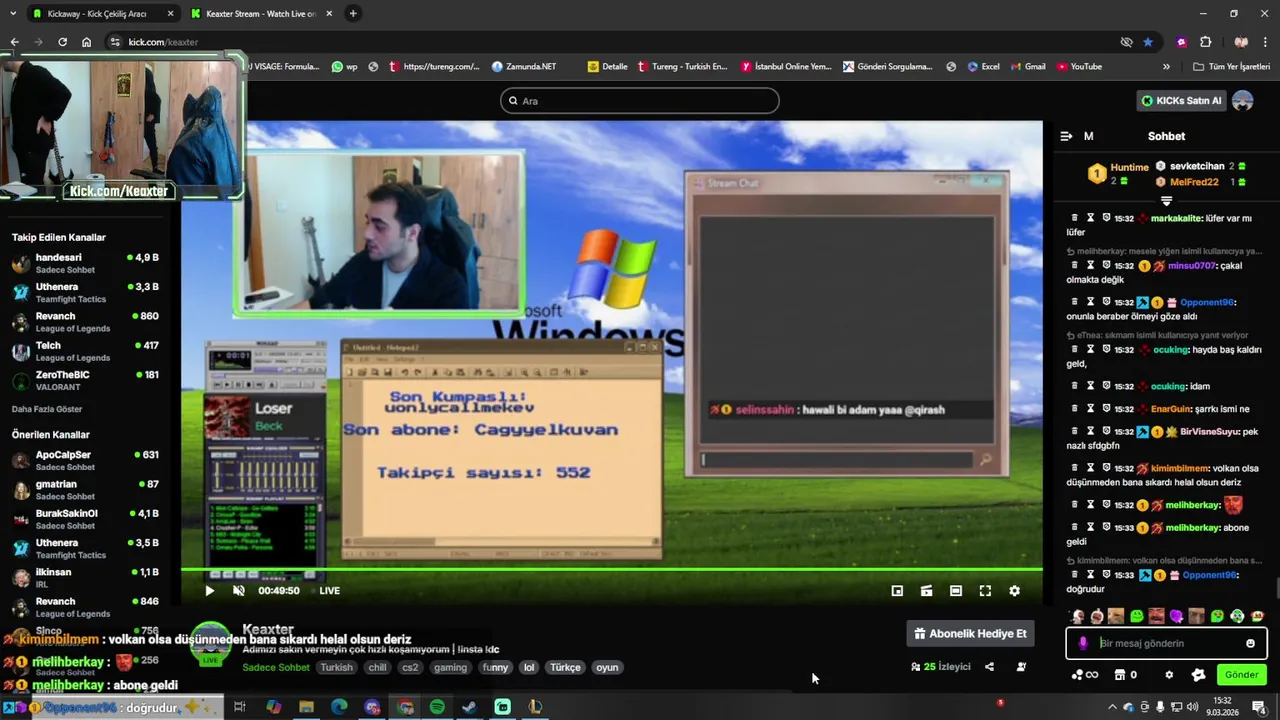Image resolution: width=1280 pixels, height=720 pixels.
Task: Open Telch League of Legends channel
Action: point(85,351)
